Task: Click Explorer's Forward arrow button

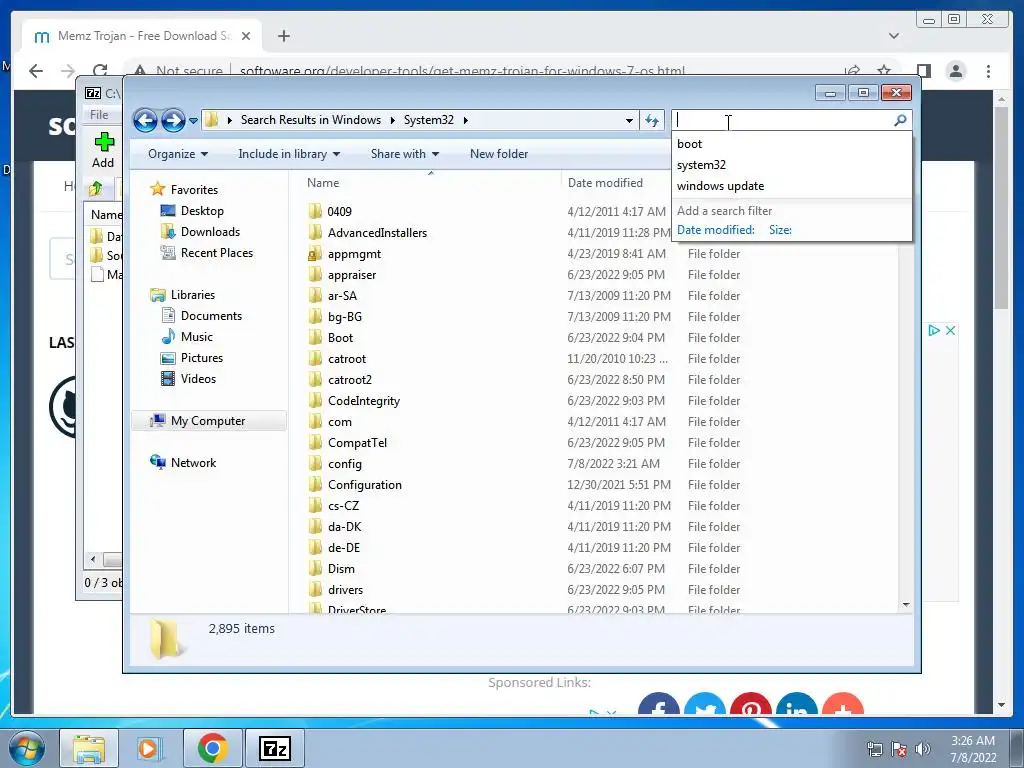Action: click(x=173, y=120)
